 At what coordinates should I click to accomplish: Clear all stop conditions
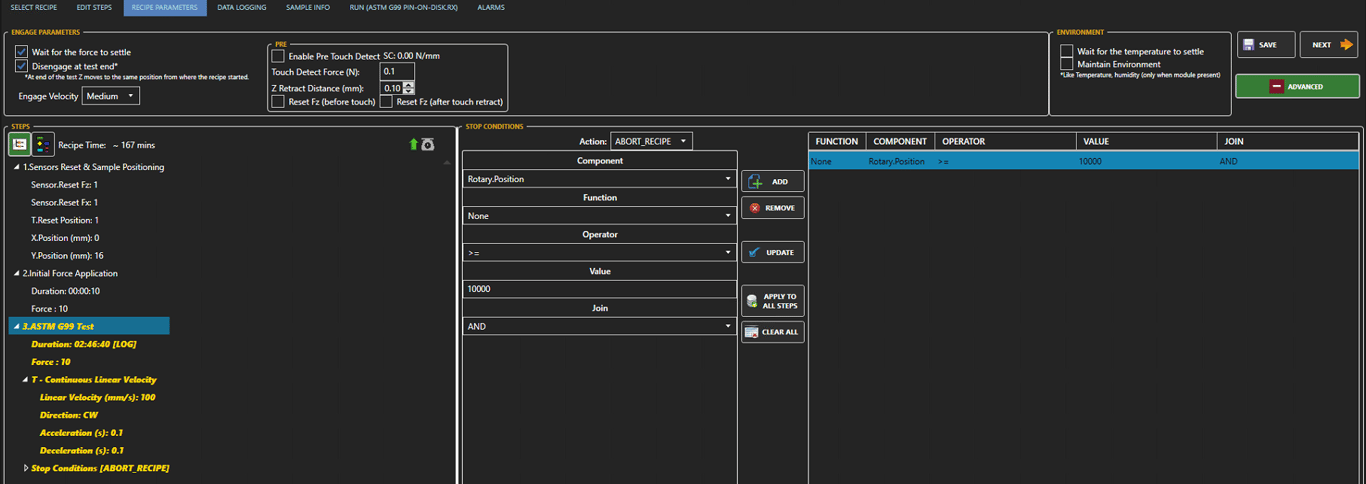pos(772,332)
